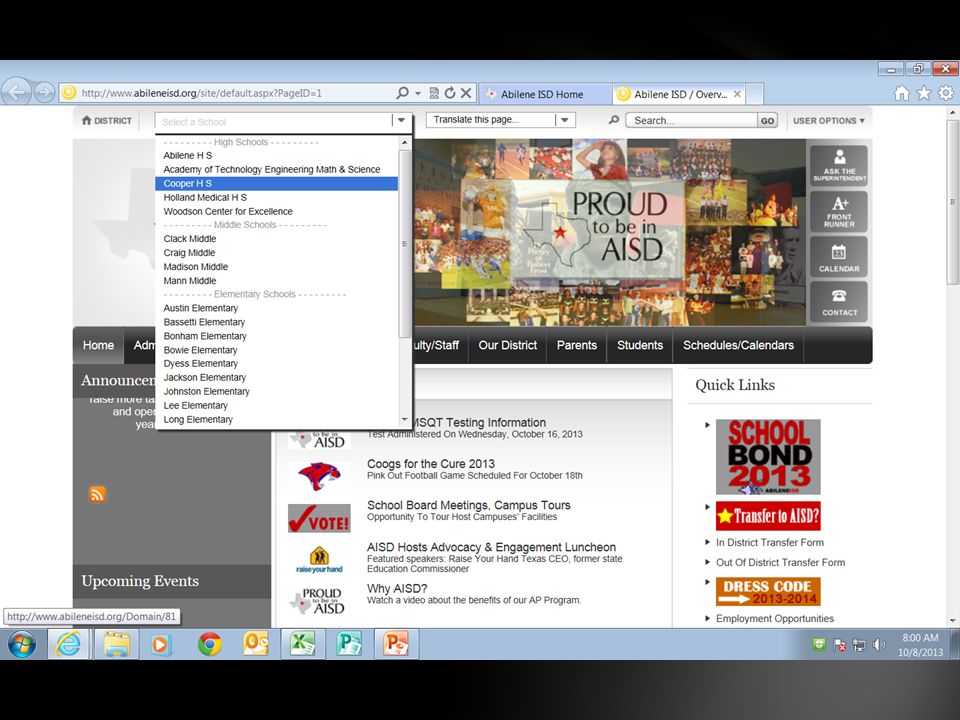Refresh the page using the reload icon
The width and height of the screenshot is (960, 720).
pos(450,93)
